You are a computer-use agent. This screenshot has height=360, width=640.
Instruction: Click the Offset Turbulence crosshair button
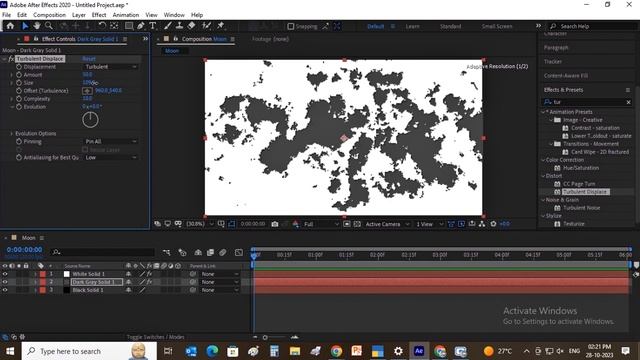pos(87,91)
